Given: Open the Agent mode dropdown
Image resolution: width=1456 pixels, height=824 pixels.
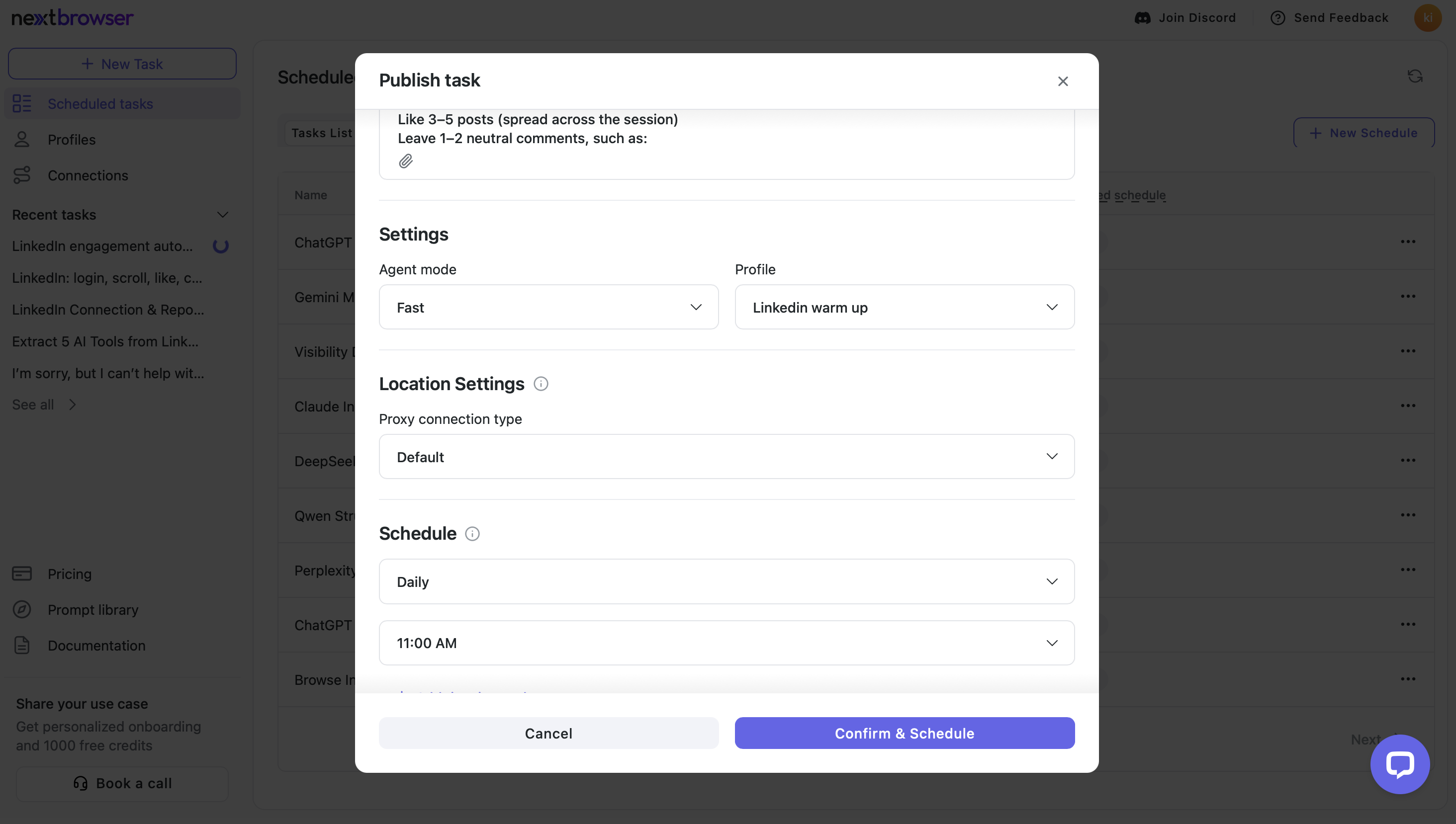Looking at the screenshot, I should coord(548,307).
